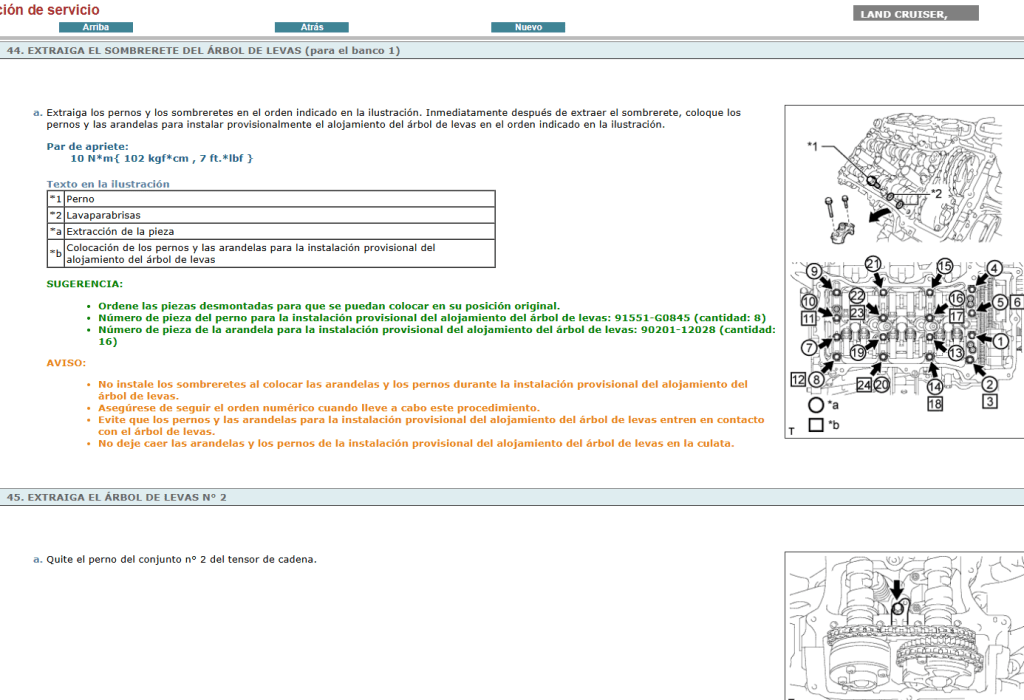Click the circle *a legend symbol
Image resolution: width=1024 pixels, height=700 pixels.
point(816,405)
